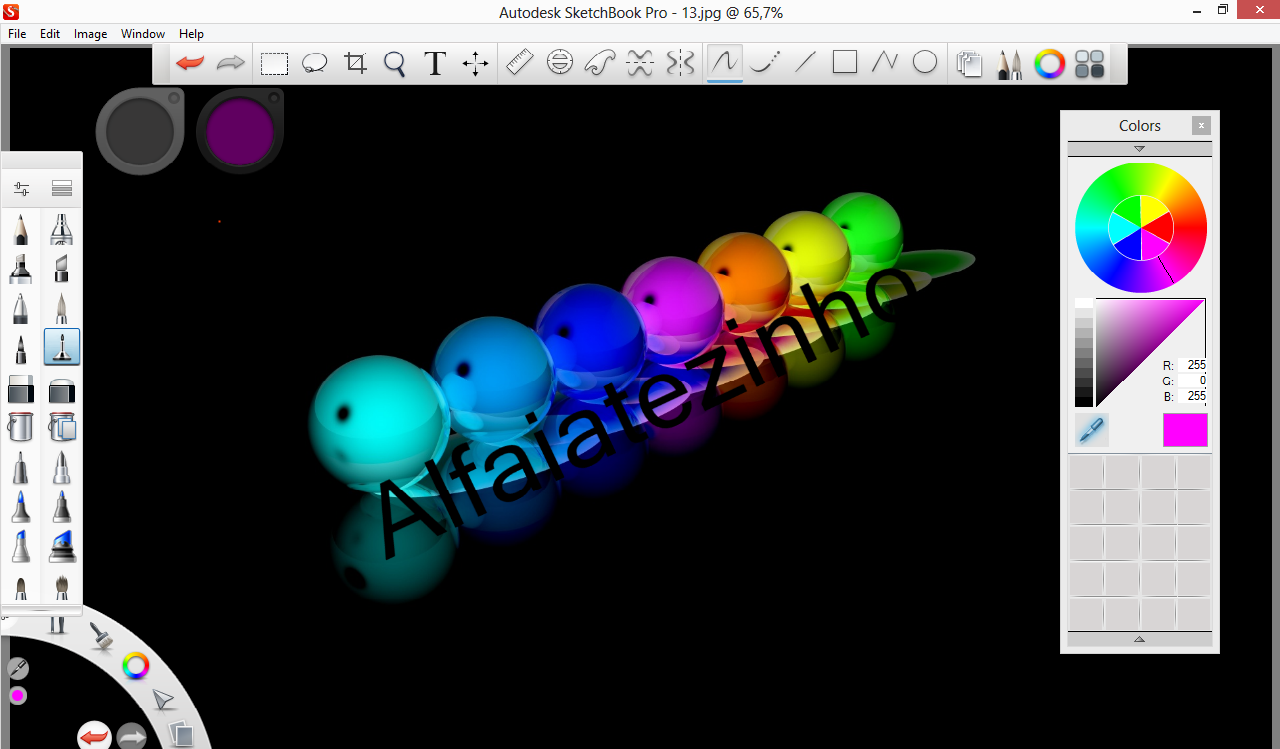1280x749 pixels.
Task: Click the R value field
Action: (1193, 366)
